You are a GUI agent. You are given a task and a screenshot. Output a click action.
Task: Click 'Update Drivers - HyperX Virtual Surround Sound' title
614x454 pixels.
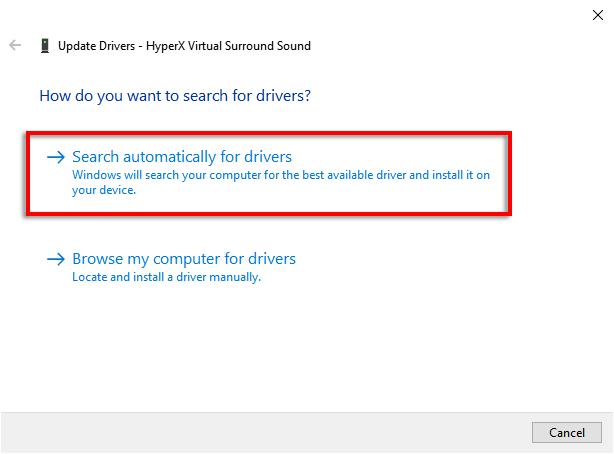pyautogui.click(x=184, y=46)
